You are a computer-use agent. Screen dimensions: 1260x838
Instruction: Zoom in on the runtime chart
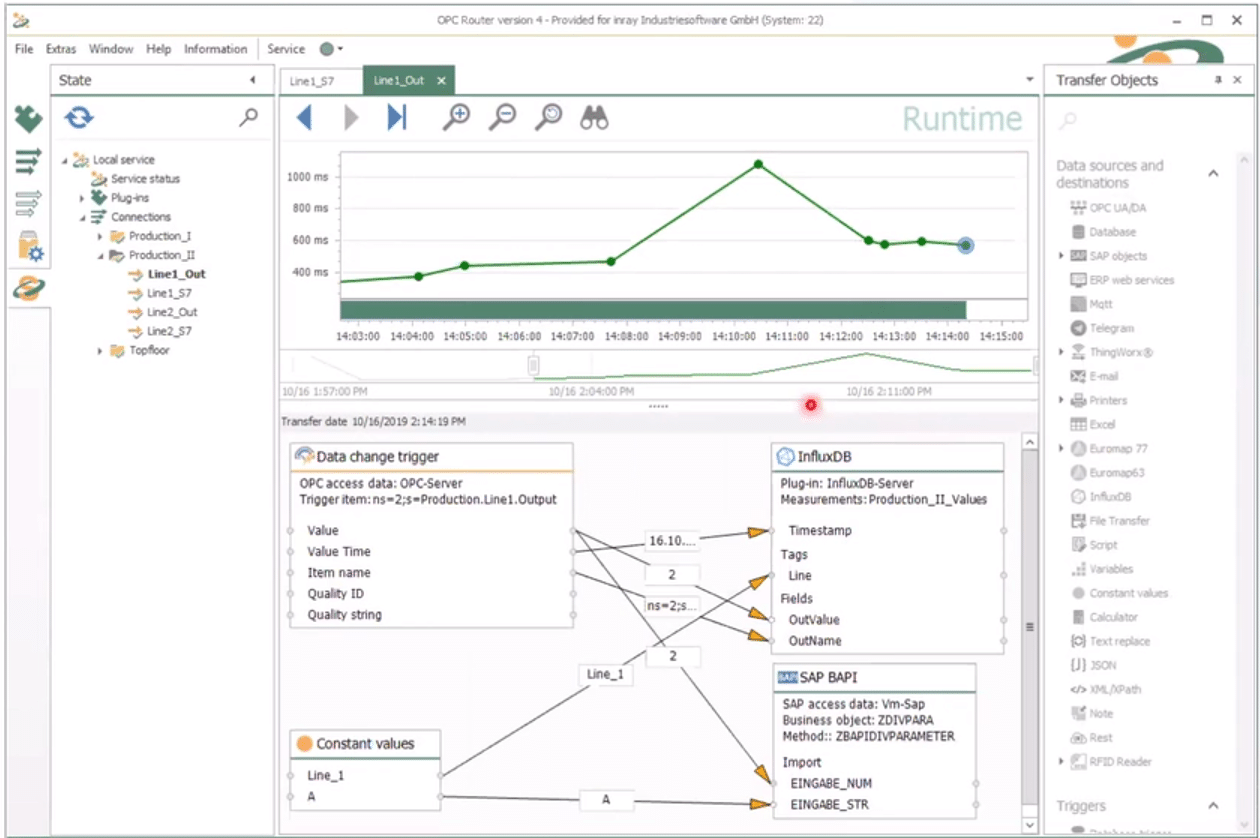tap(457, 117)
